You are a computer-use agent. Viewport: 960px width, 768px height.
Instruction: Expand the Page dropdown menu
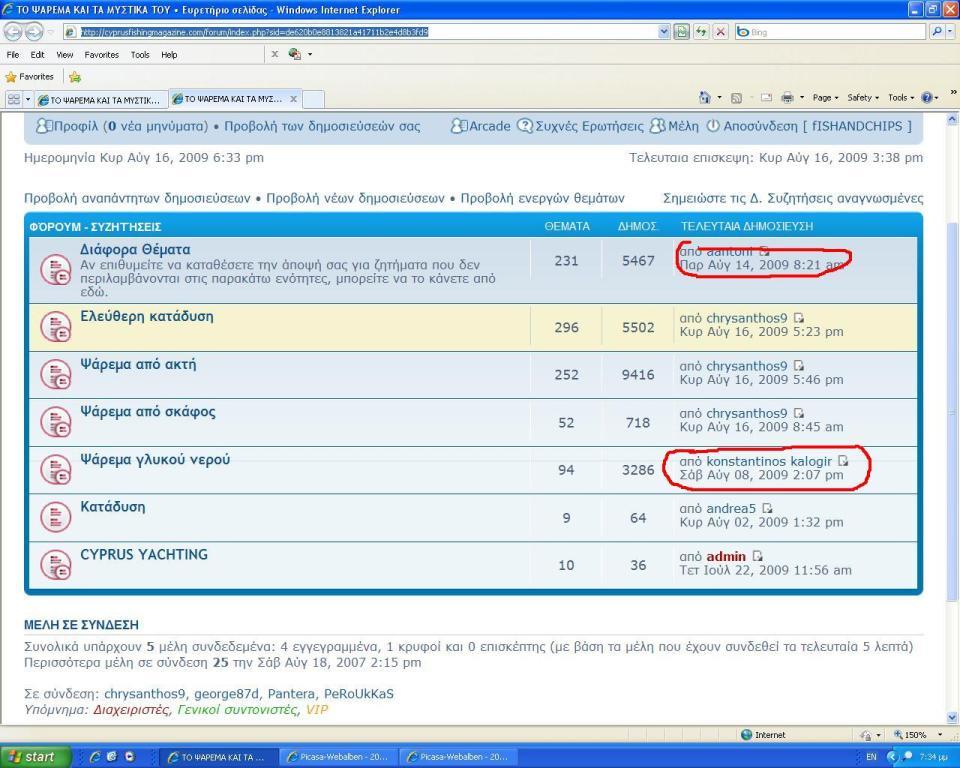coord(825,97)
